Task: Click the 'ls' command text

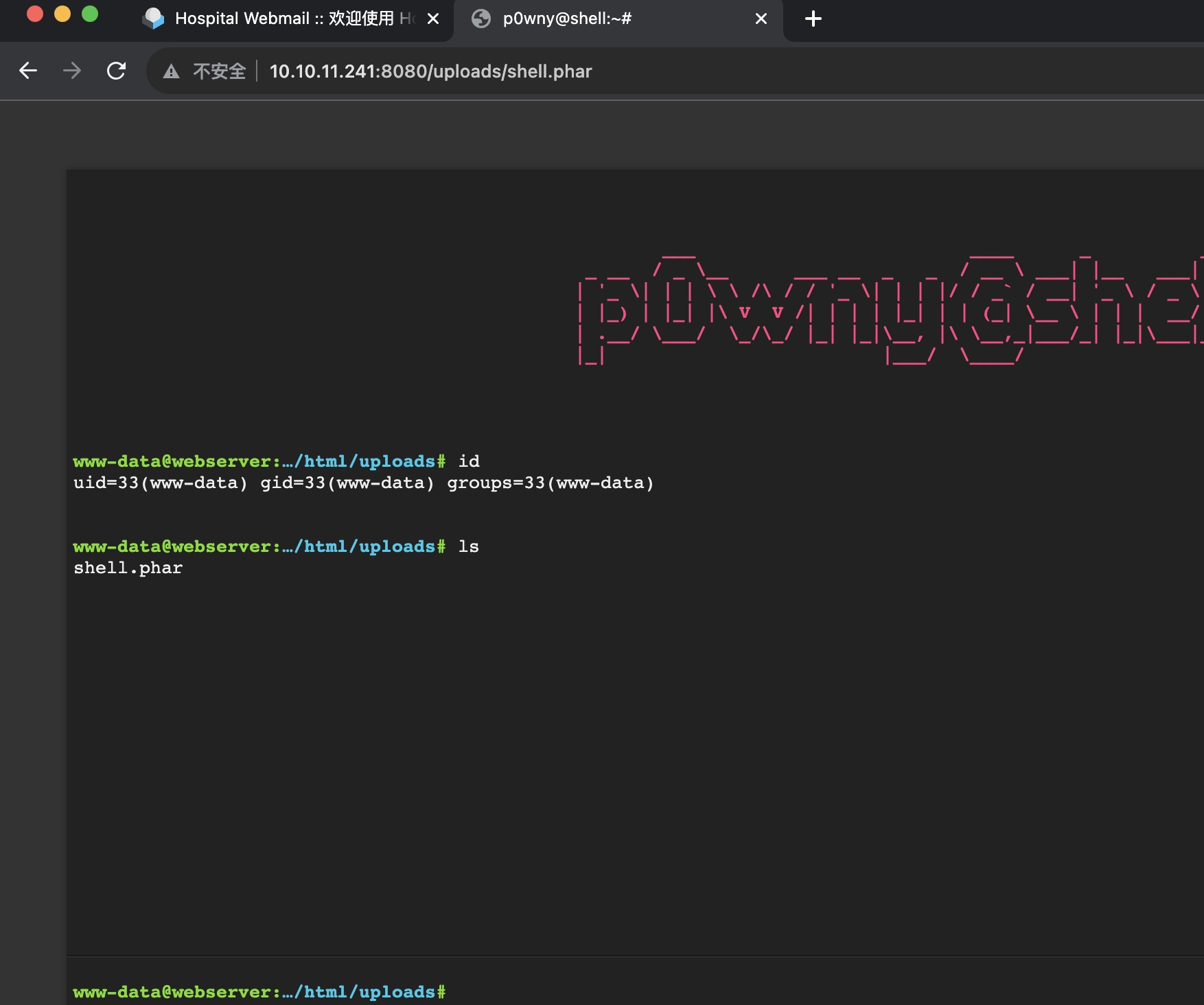Action: pos(469,546)
